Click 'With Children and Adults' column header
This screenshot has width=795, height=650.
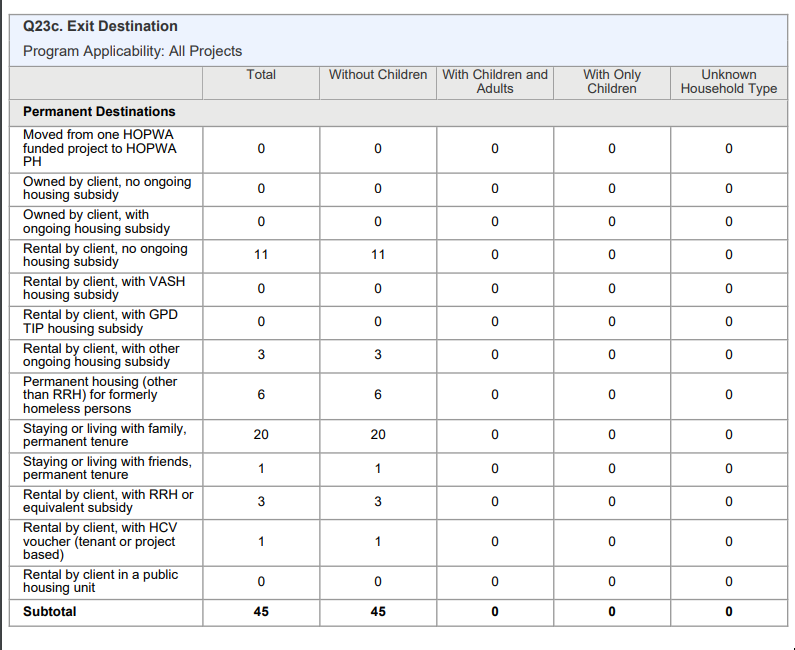pyautogui.click(x=495, y=82)
